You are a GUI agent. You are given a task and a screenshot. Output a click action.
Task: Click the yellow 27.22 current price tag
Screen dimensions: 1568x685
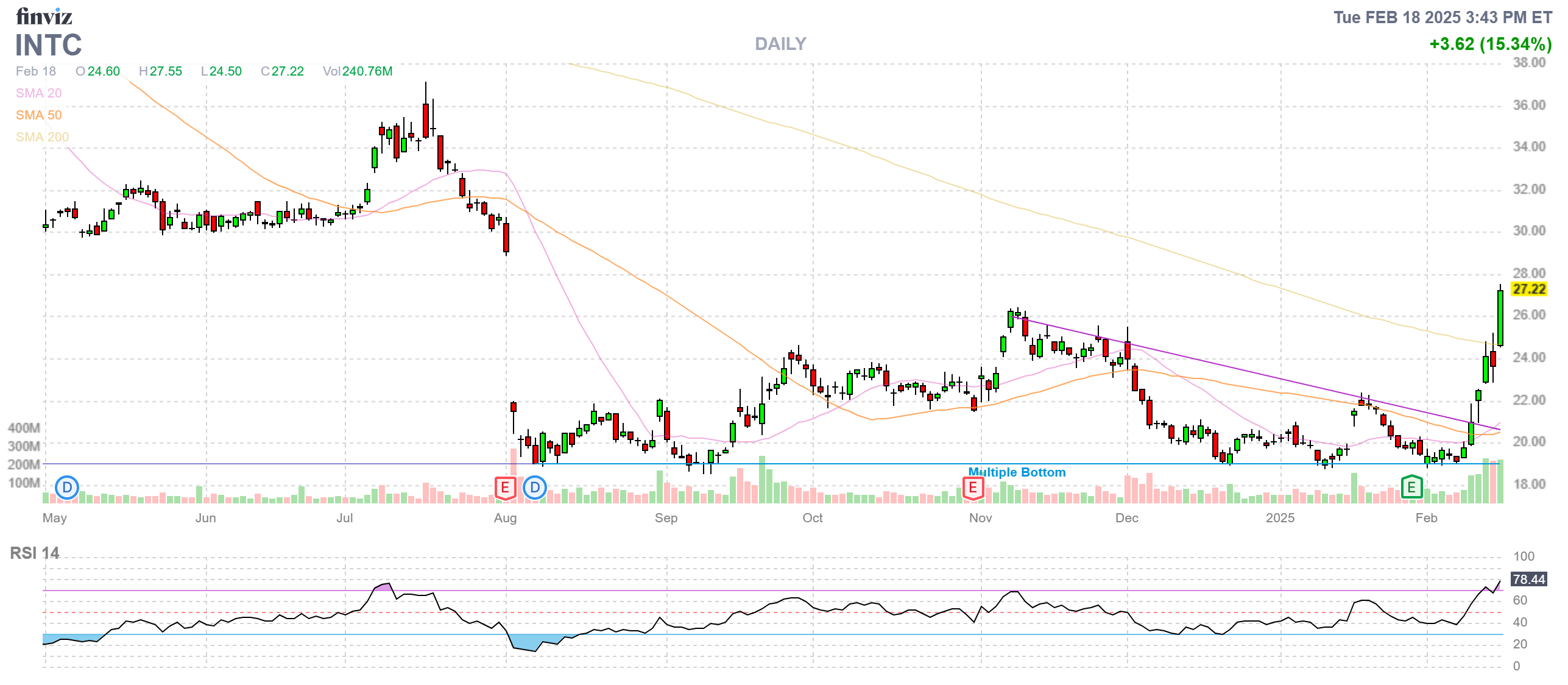click(1529, 289)
